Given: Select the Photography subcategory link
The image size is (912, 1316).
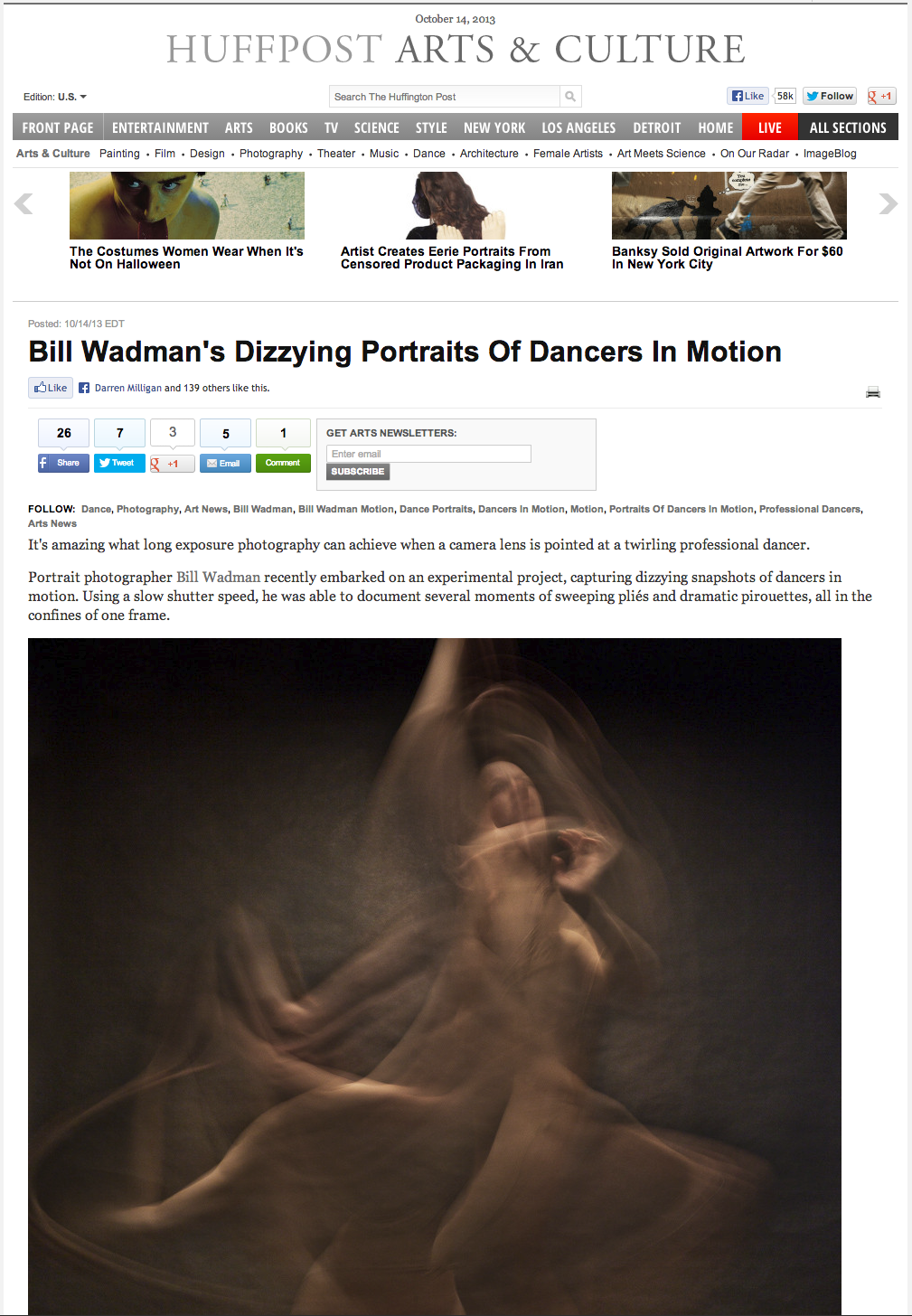Looking at the screenshot, I should pos(271,154).
